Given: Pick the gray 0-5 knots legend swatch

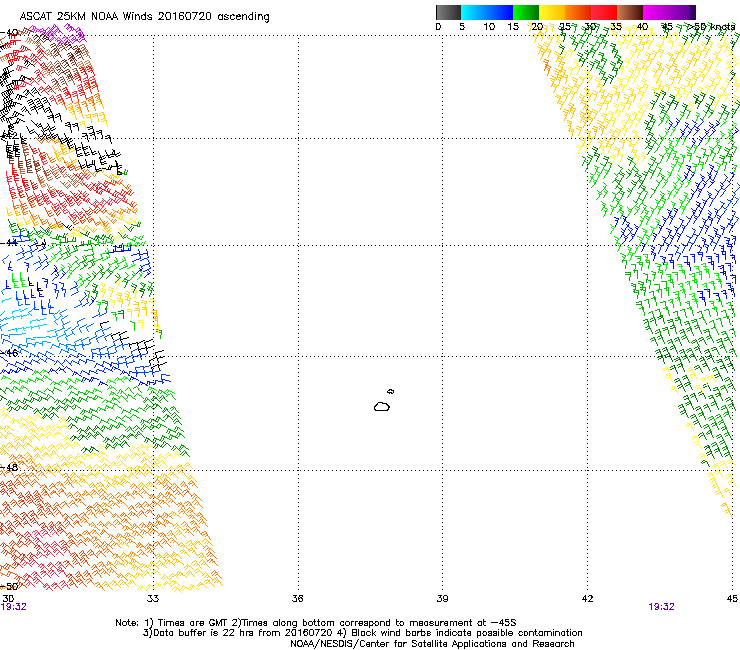Looking at the screenshot, I should pos(448,12).
